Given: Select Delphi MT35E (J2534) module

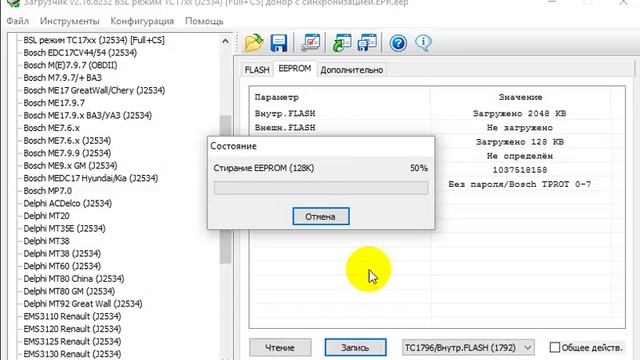Looking at the screenshot, I should pos(64,228).
